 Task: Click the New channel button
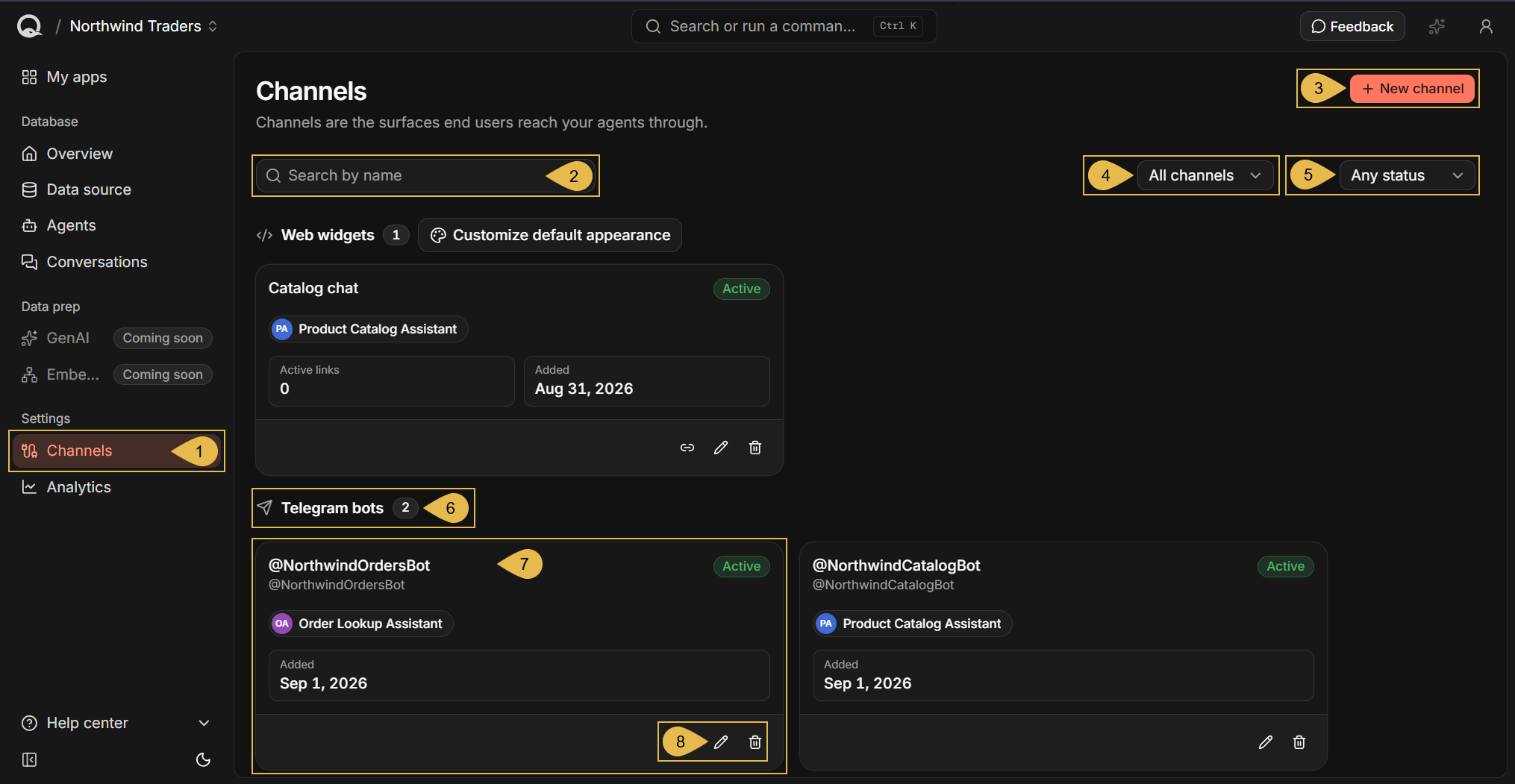click(1412, 89)
